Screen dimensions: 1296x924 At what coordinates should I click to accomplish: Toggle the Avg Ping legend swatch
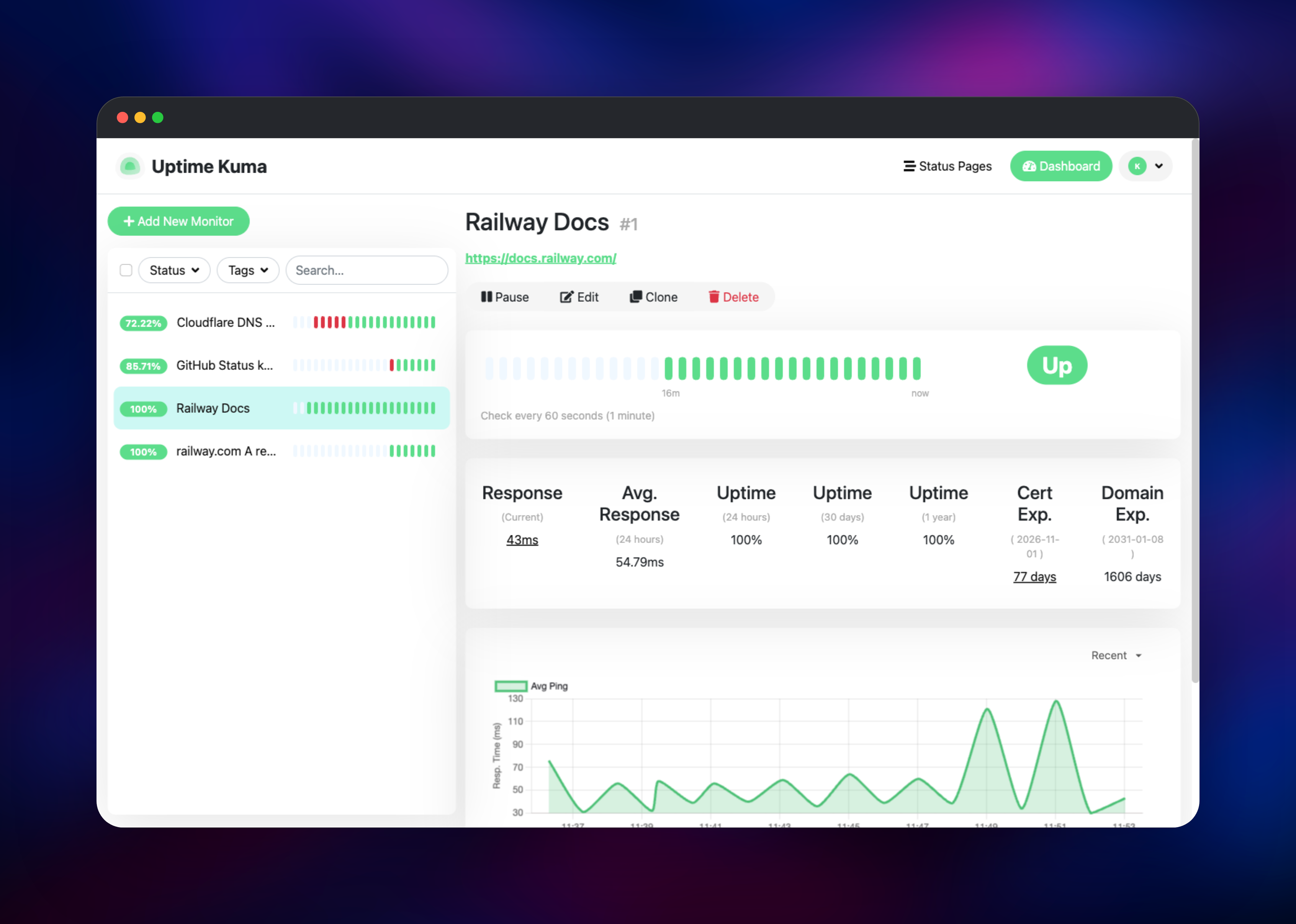(x=511, y=686)
